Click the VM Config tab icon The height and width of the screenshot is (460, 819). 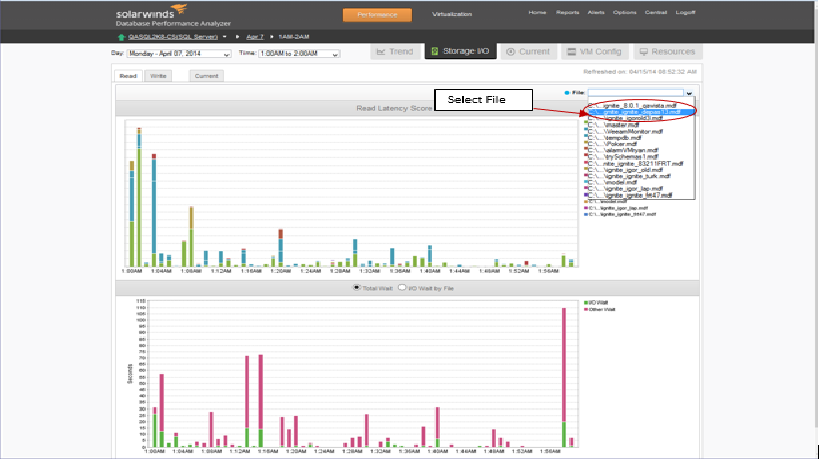click(x=571, y=52)
